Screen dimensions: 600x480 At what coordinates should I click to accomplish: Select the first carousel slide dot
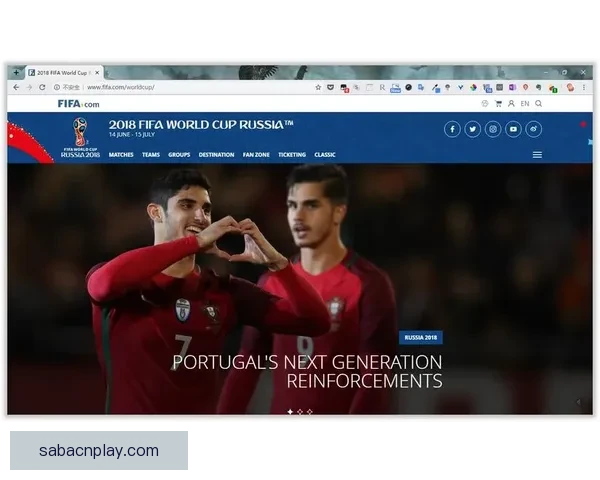[x=290, y=412]
